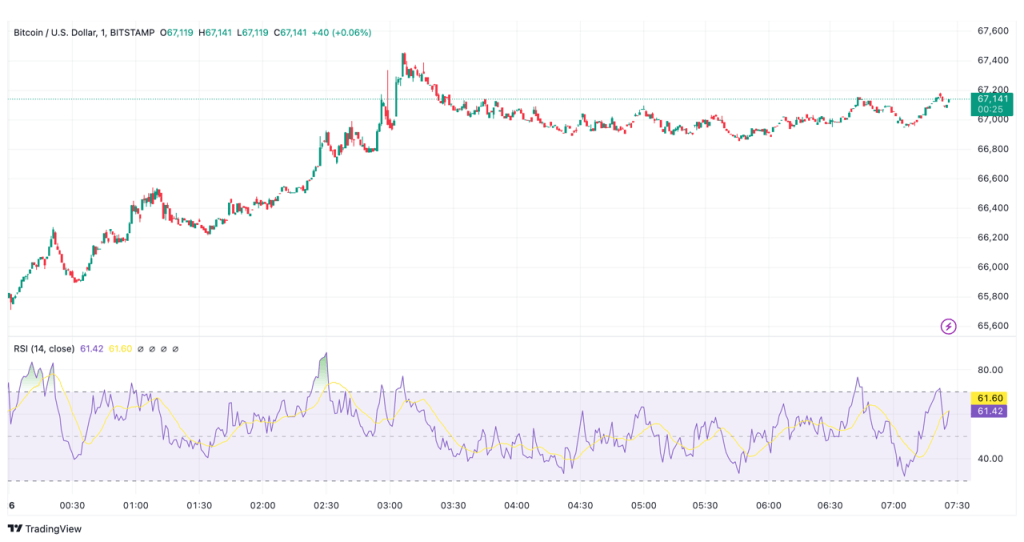Click the open value O67,119
Image resolution: width=1024 pixels, height=542 pixels.
177,32
